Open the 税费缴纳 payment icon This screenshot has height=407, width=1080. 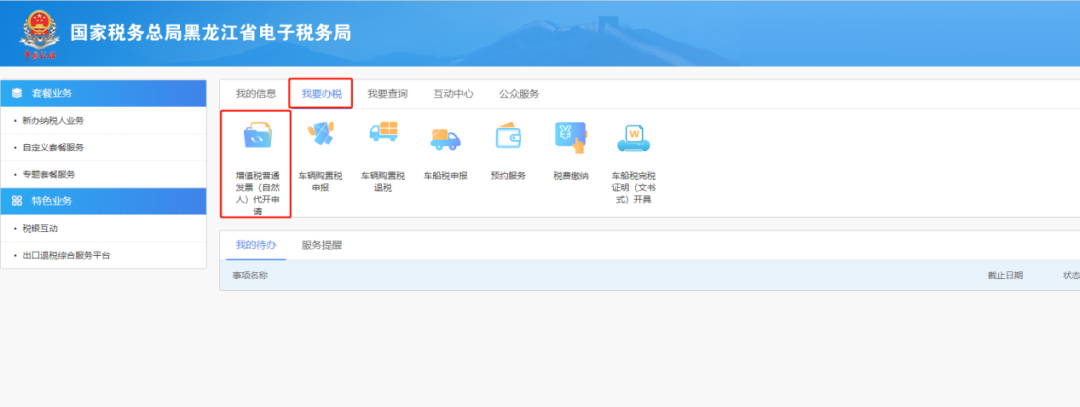pos(571,136)
